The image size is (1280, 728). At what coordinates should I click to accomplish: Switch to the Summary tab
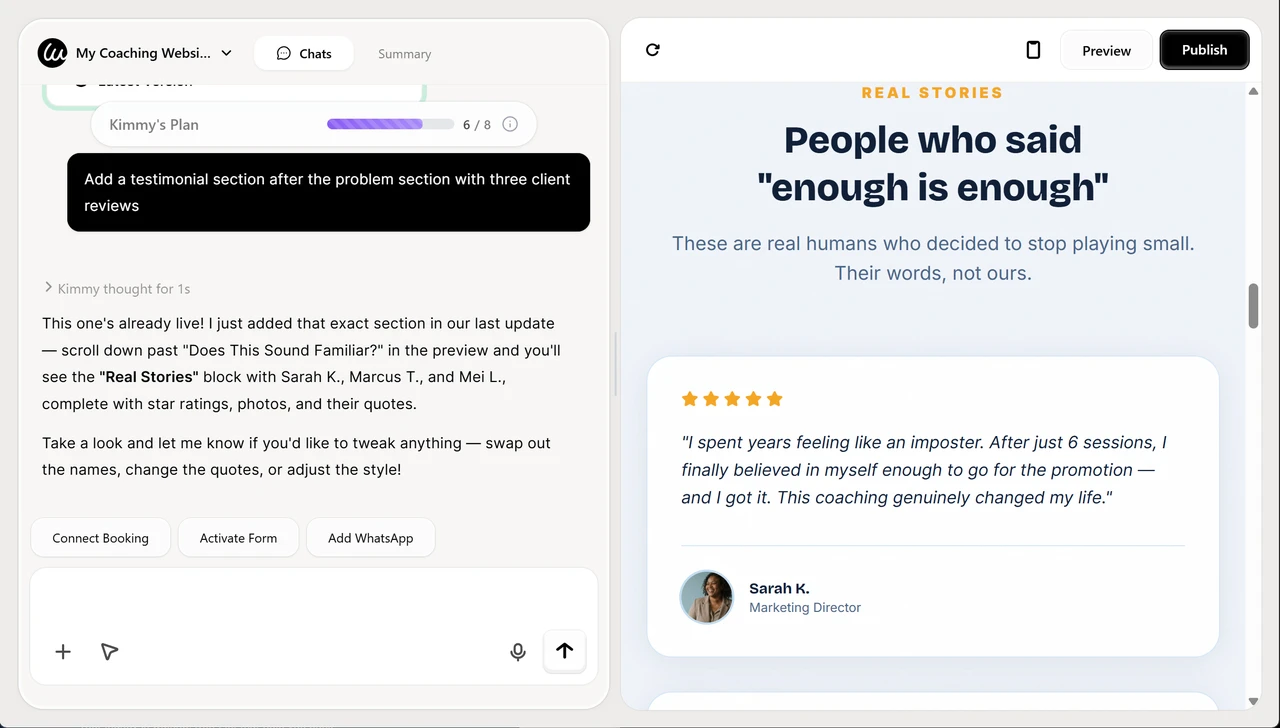[x=404, y=54]
